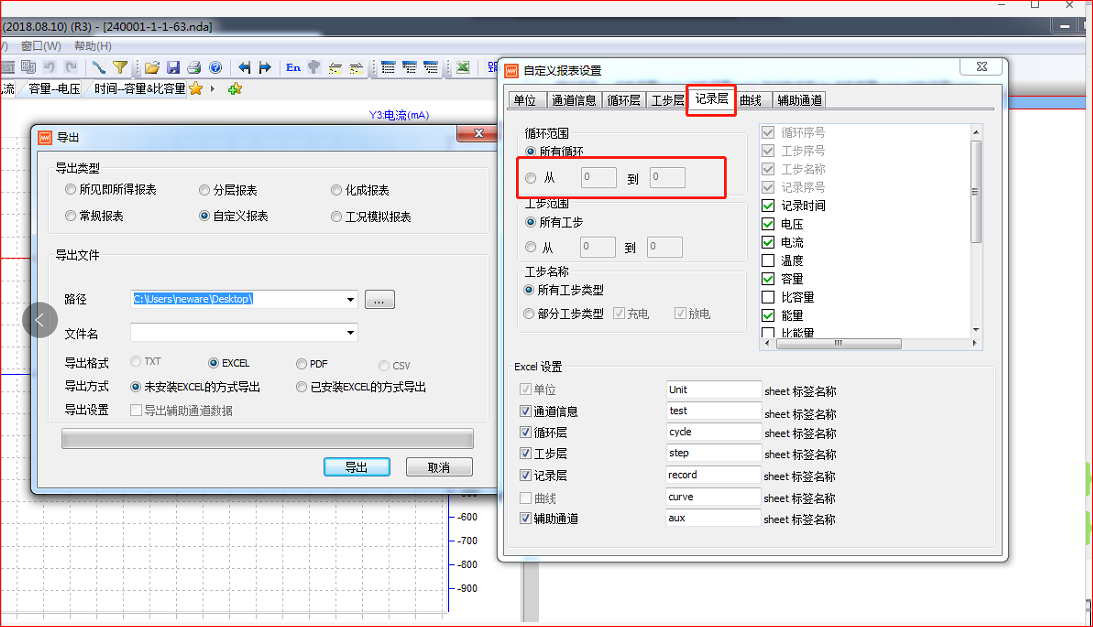Uncheck 辅助通道 in Excel settings
Screen dimensions: 1093x627
click(x=526, y=518)
